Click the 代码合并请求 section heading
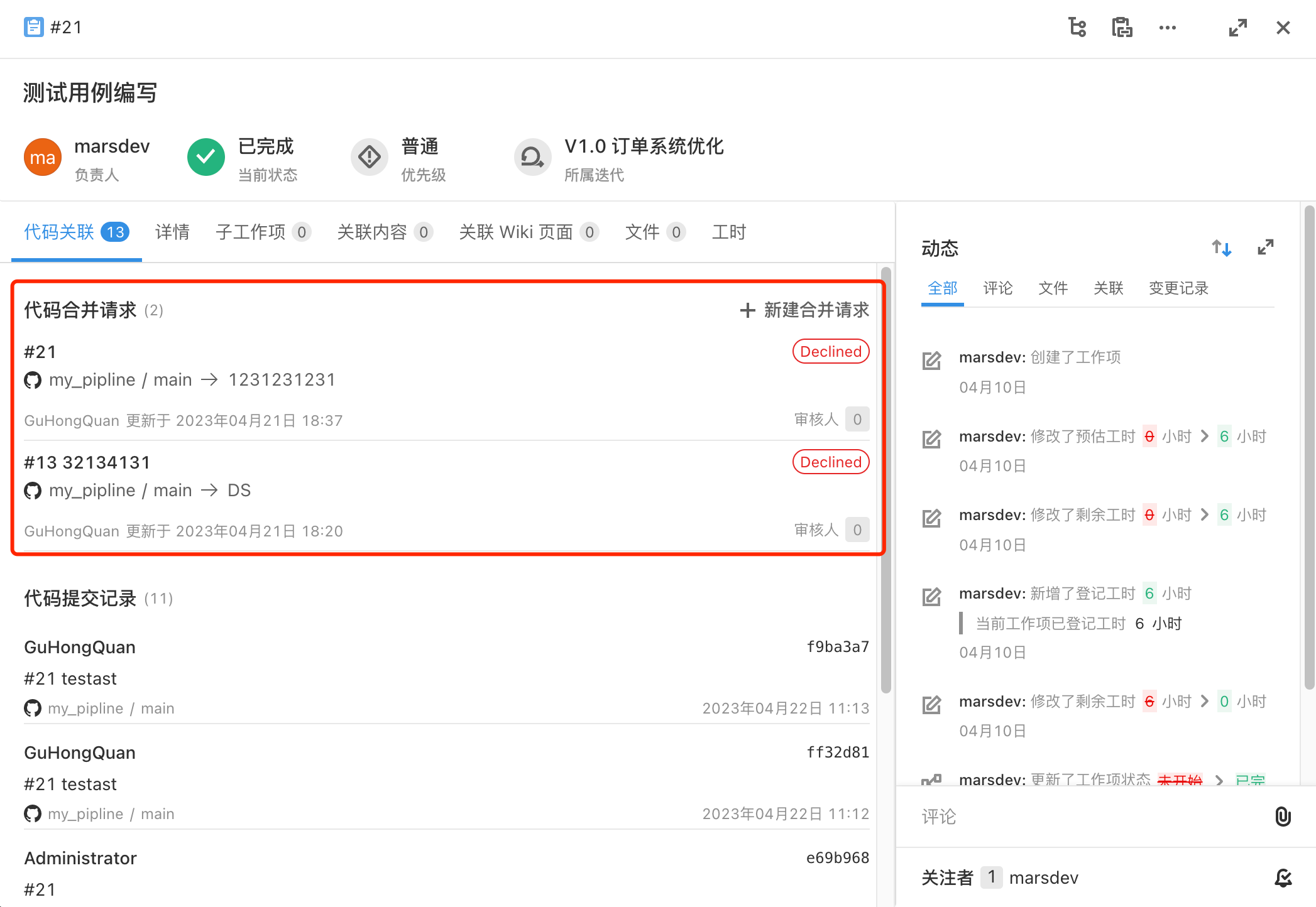 tap(80, 310)
